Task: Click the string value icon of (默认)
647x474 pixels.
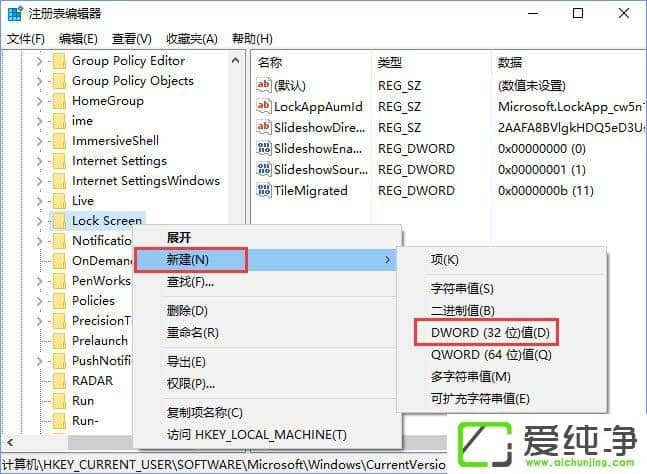Action: point(264,85)
